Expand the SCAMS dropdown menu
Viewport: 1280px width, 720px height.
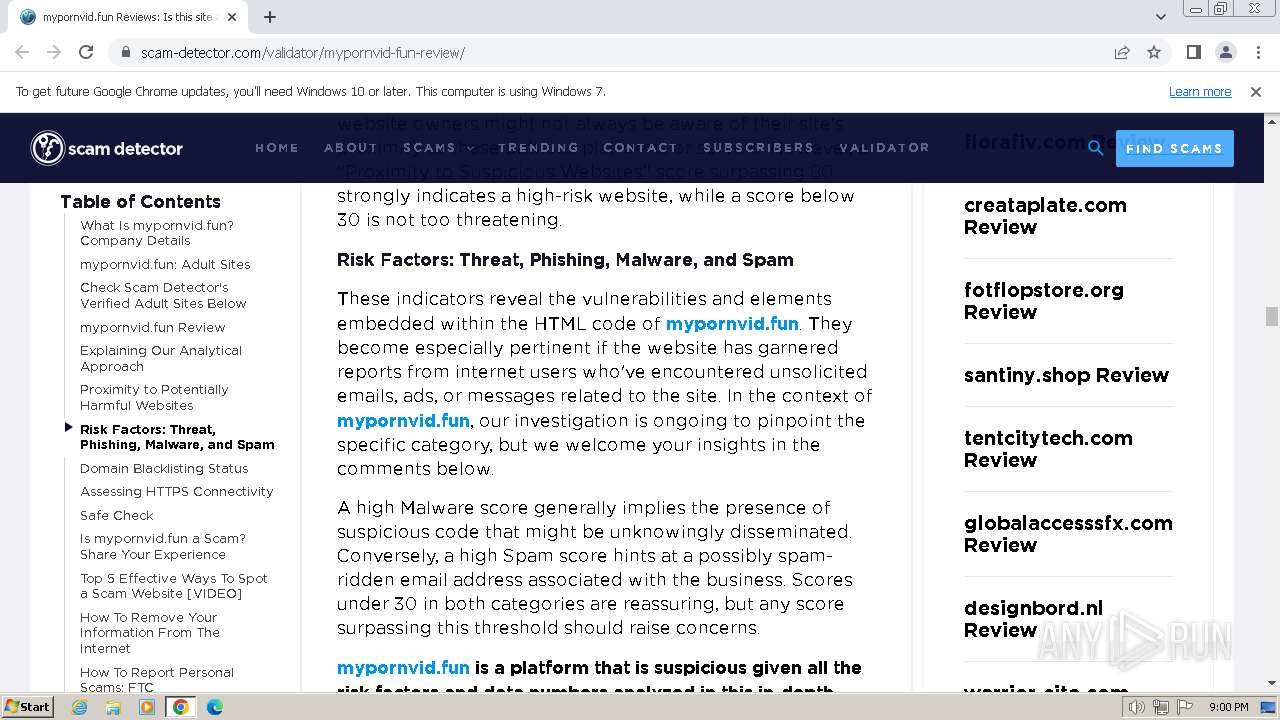pyautogui.click(x=438, y=148)
